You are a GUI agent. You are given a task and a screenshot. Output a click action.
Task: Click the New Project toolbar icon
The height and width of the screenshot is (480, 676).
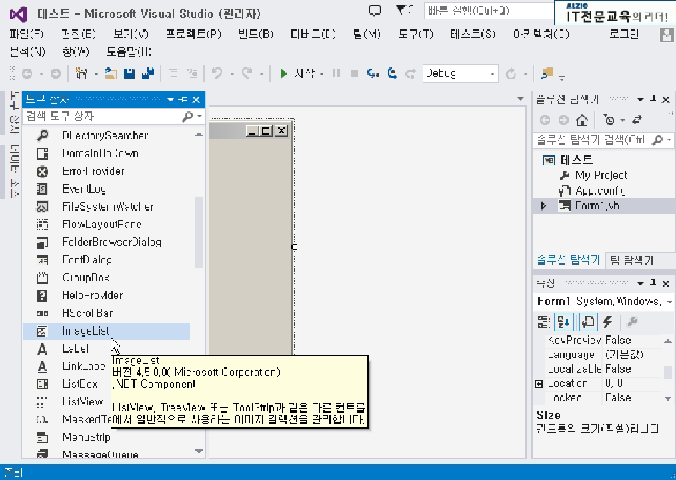pyautogui.click(x=81, y=73)
